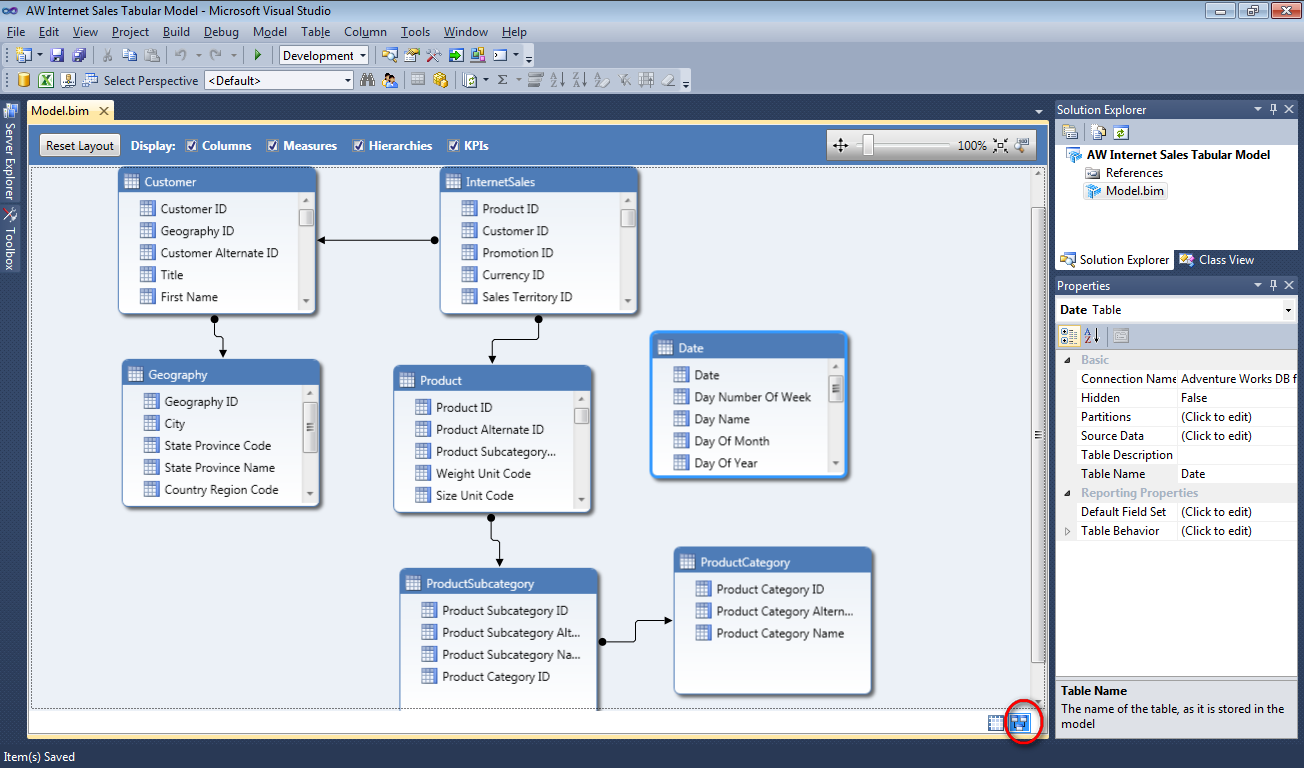The height and width of the screenshot is (768, 1304).
Task: Switch to Grid view icon at bottom
Action: pyautogui.click(x=996, y=723)
